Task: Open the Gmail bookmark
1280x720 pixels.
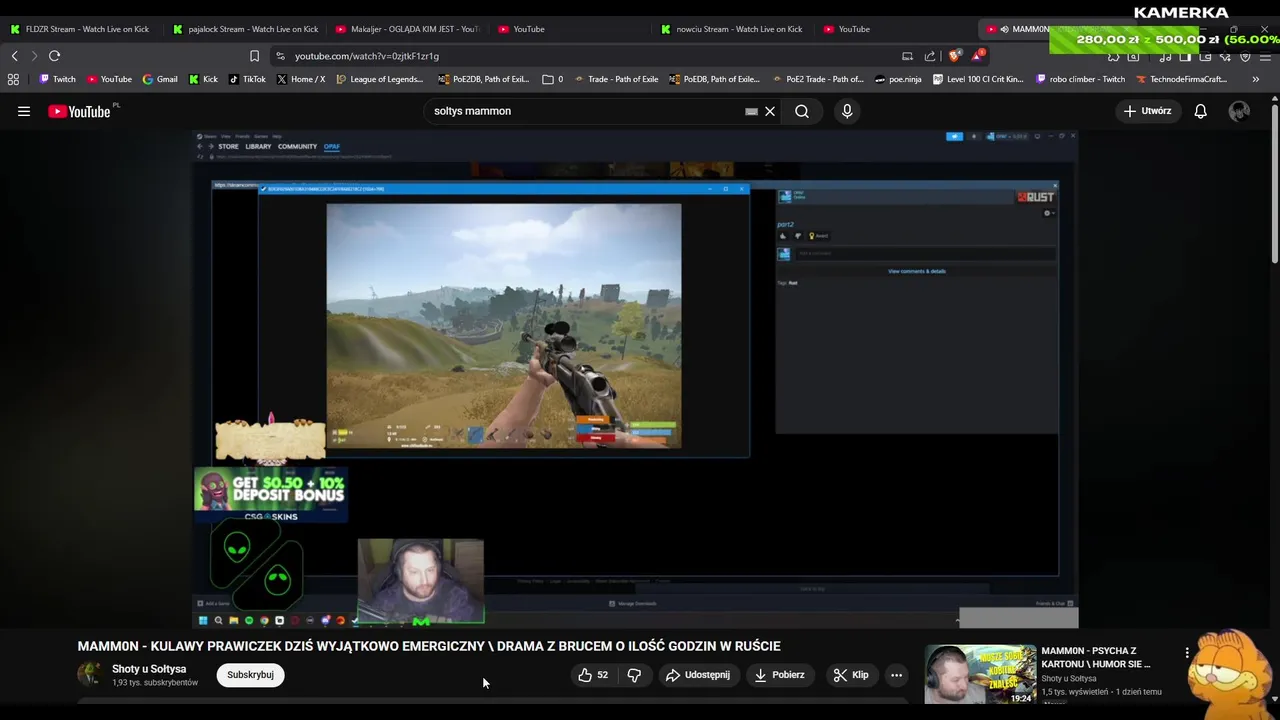Action: coord(160,79)
